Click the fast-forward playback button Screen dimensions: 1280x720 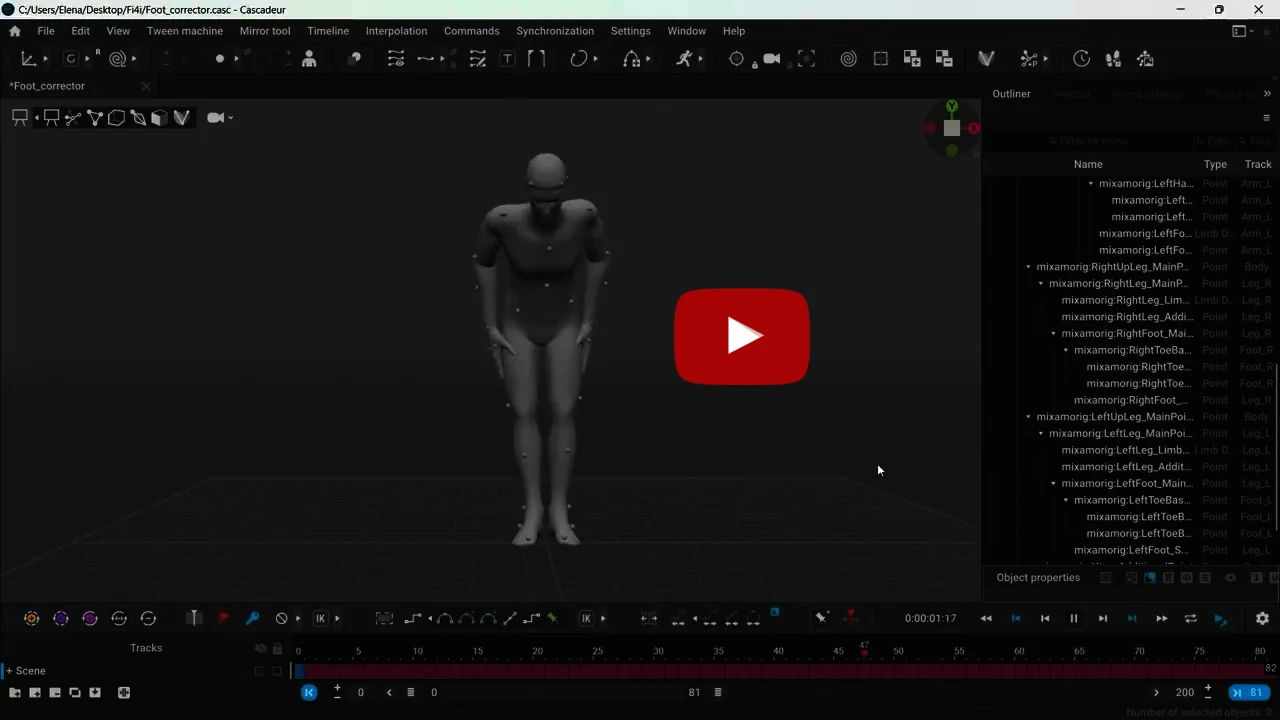point(1161,619)
